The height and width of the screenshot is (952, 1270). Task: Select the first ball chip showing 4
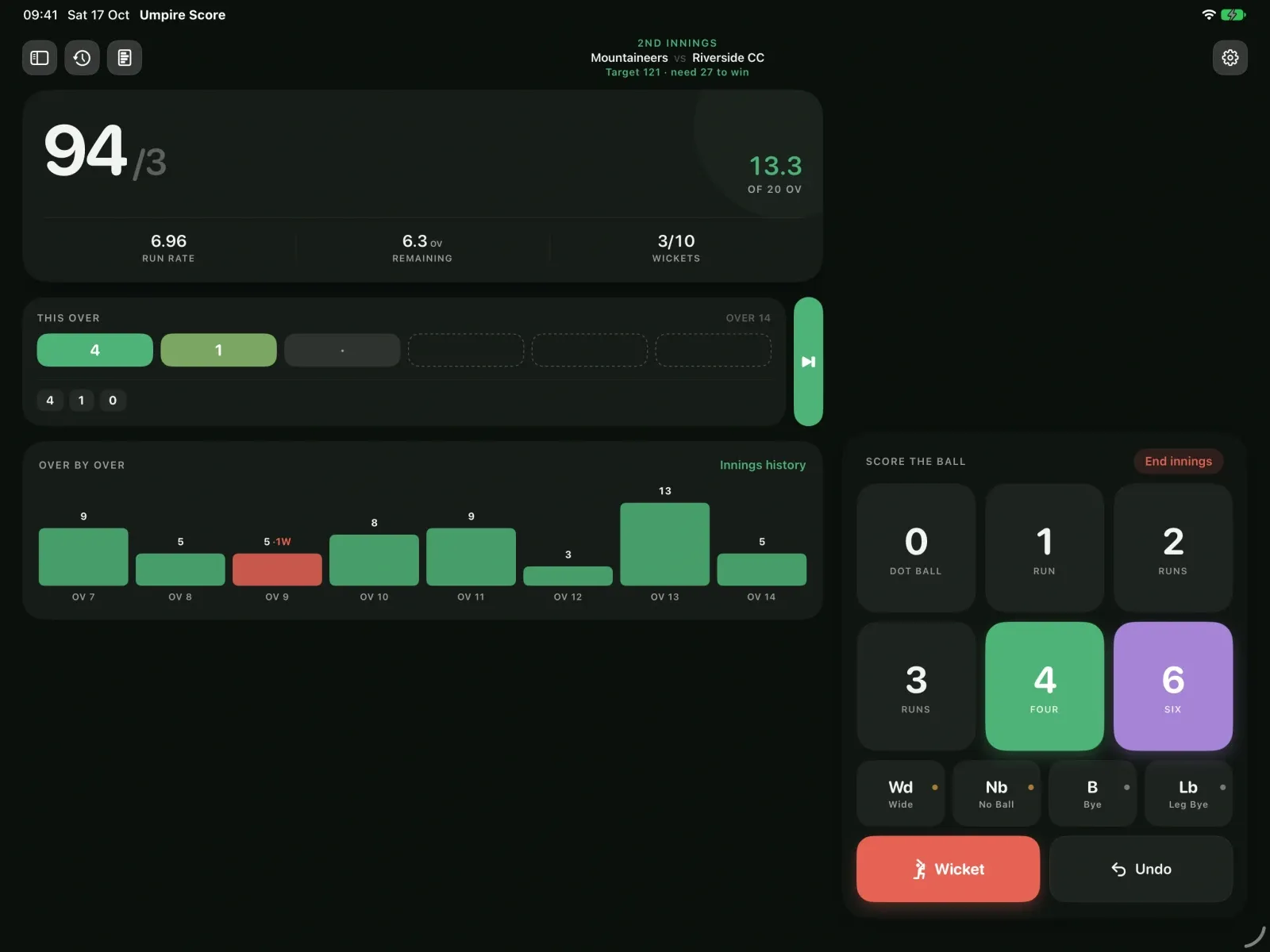[95, 350]
